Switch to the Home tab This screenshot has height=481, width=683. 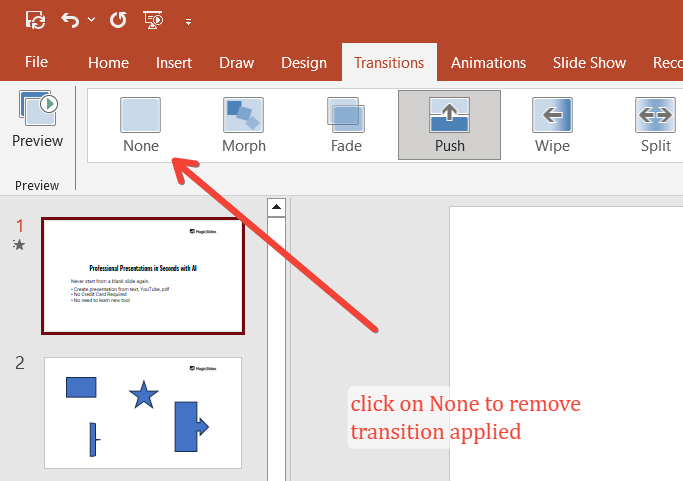pos(108,63)
